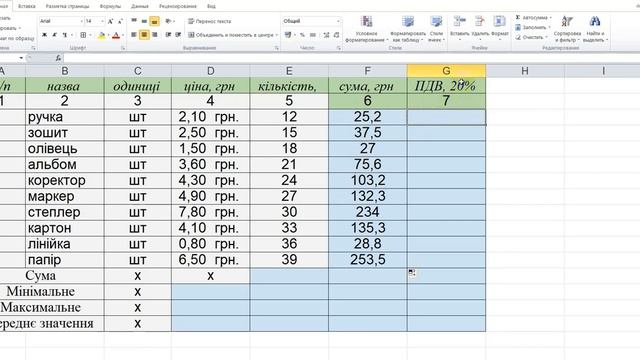Open the font size 14 dropdown
This screenshot has height=360, width=640.
102,21
